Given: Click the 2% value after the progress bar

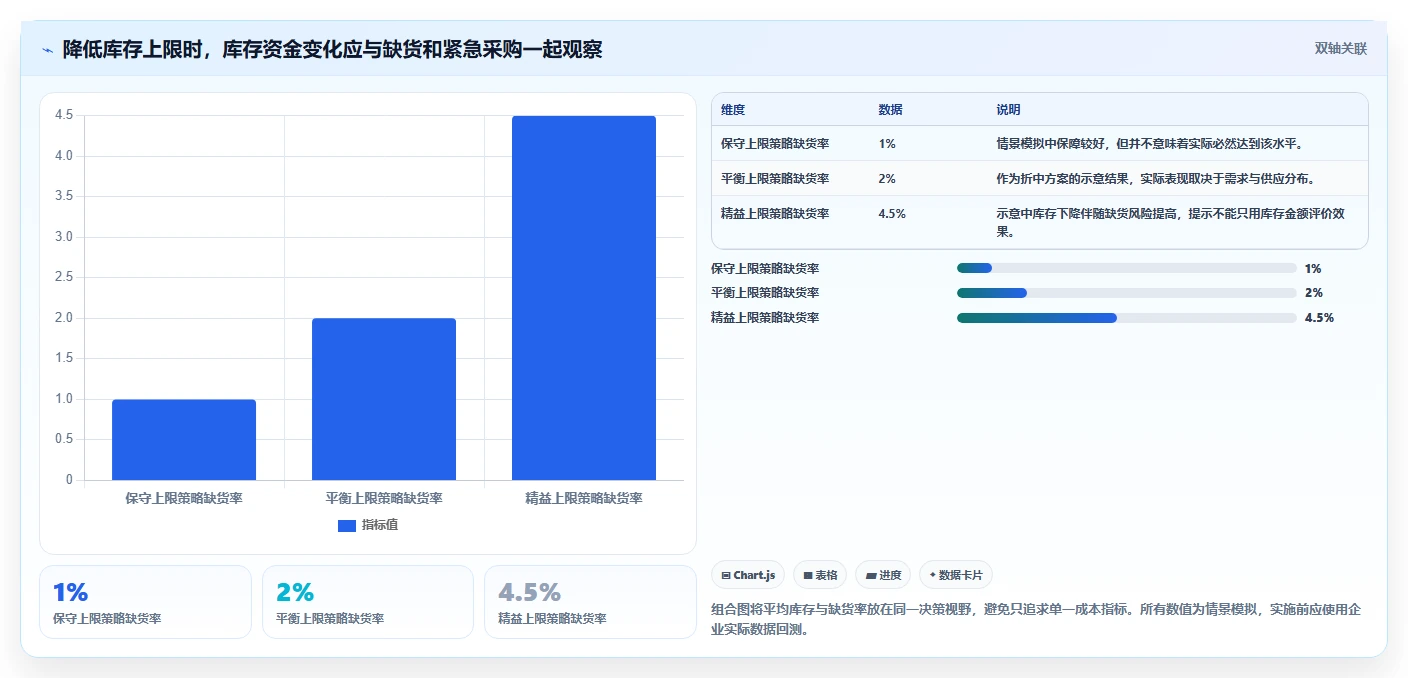Looking at the screenshot, I should point(1313,293).
